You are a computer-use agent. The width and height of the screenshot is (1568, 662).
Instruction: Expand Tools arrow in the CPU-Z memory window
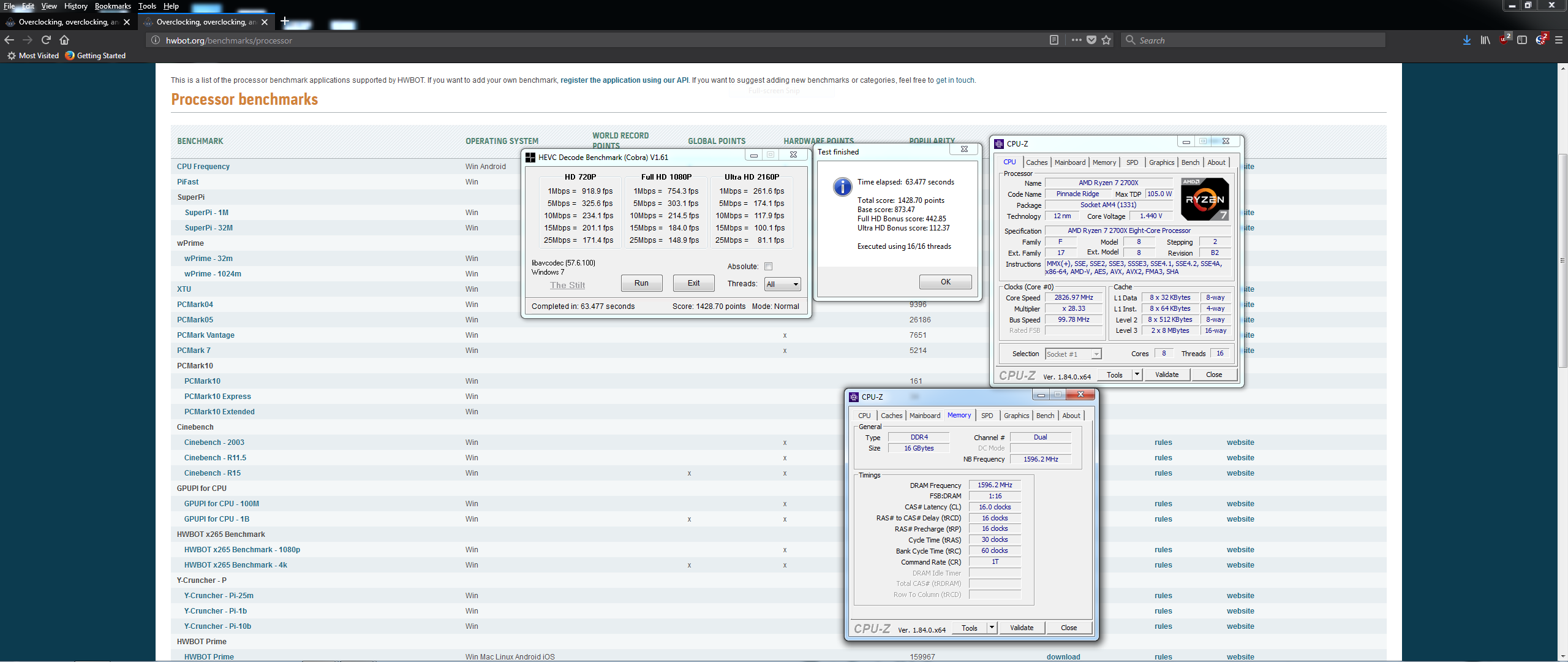tap(992, 628)
